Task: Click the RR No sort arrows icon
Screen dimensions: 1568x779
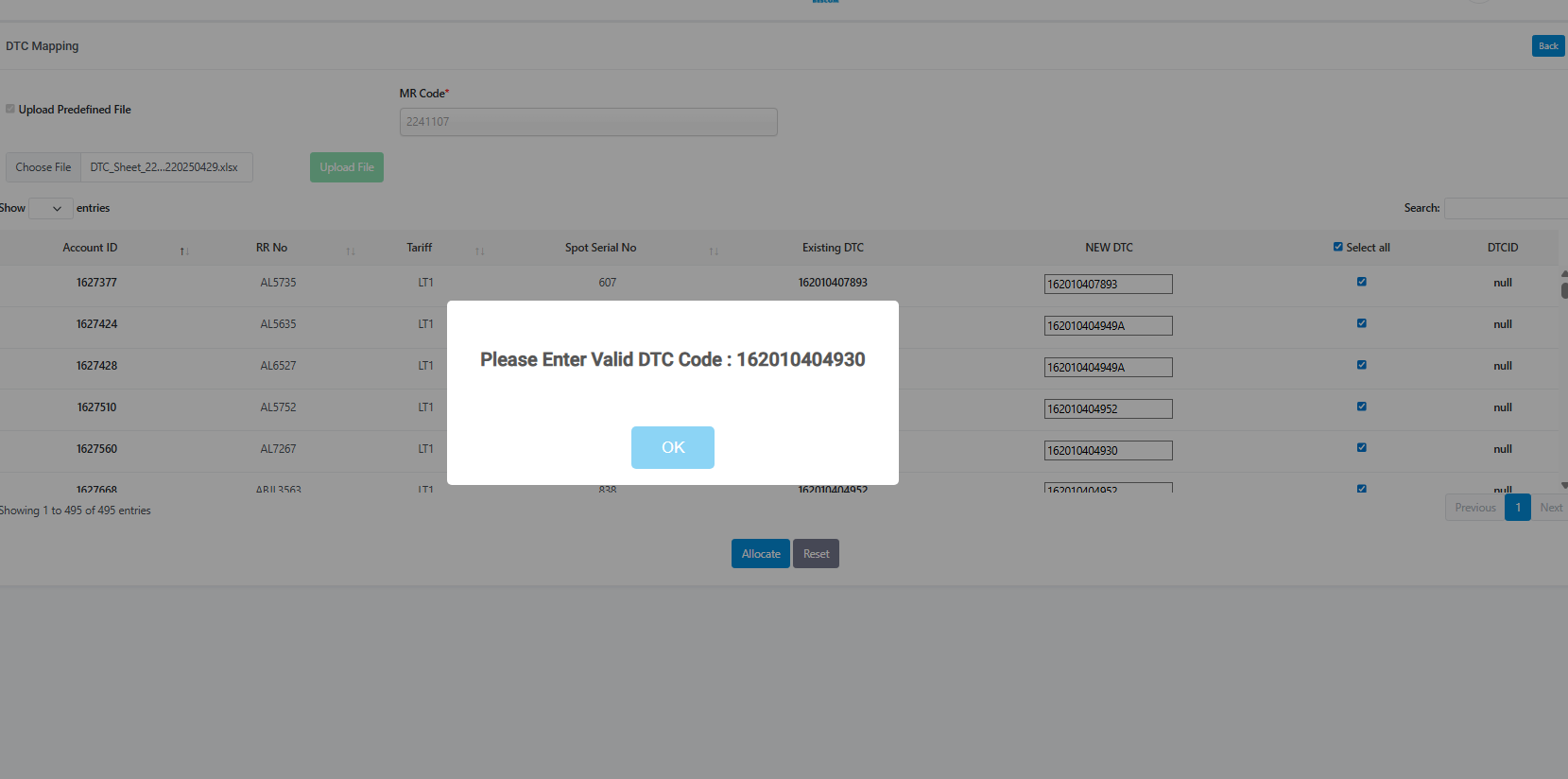Action: (351, 251)
